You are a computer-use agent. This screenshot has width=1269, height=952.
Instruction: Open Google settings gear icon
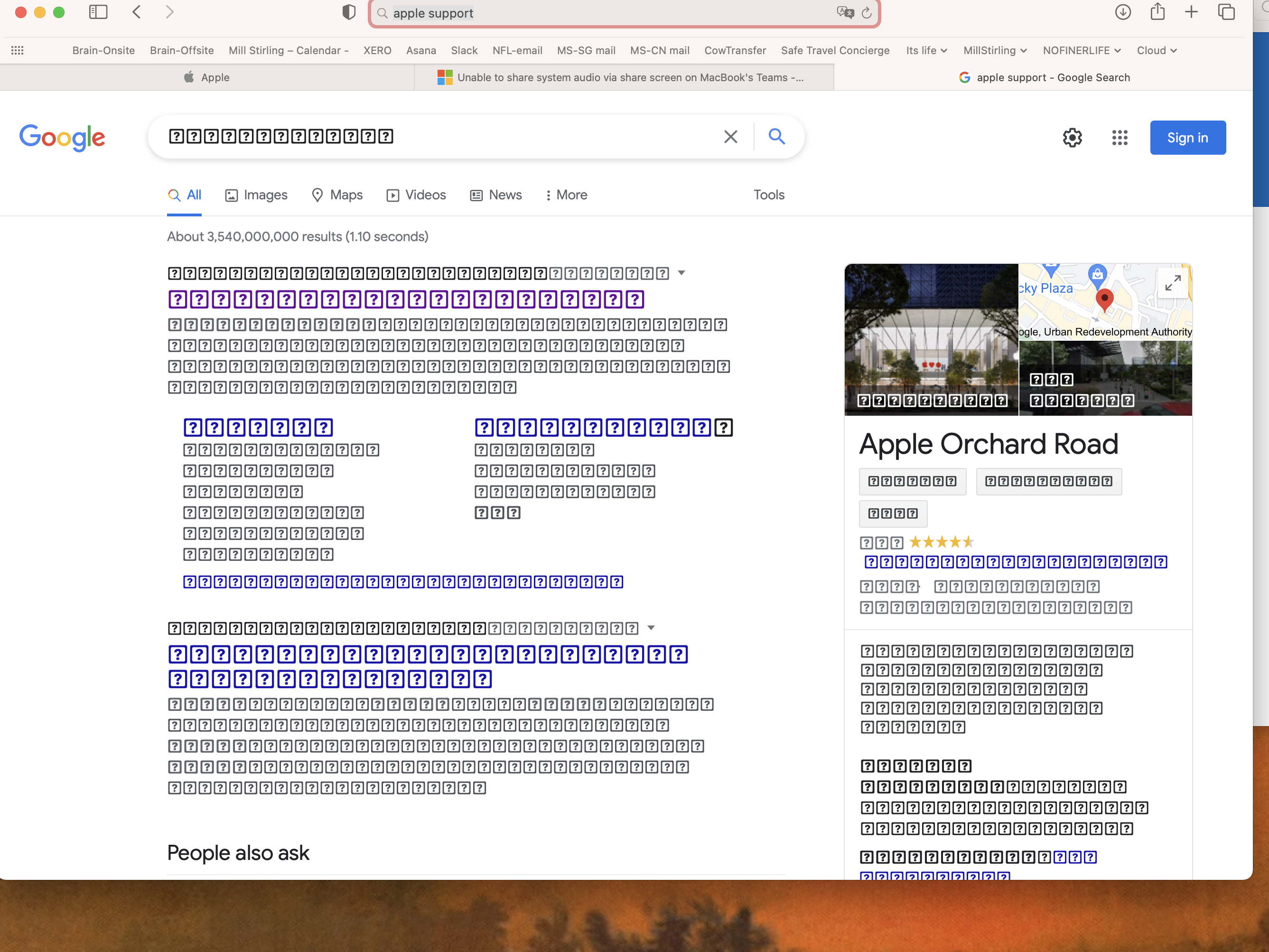(x=1072, y=138)
